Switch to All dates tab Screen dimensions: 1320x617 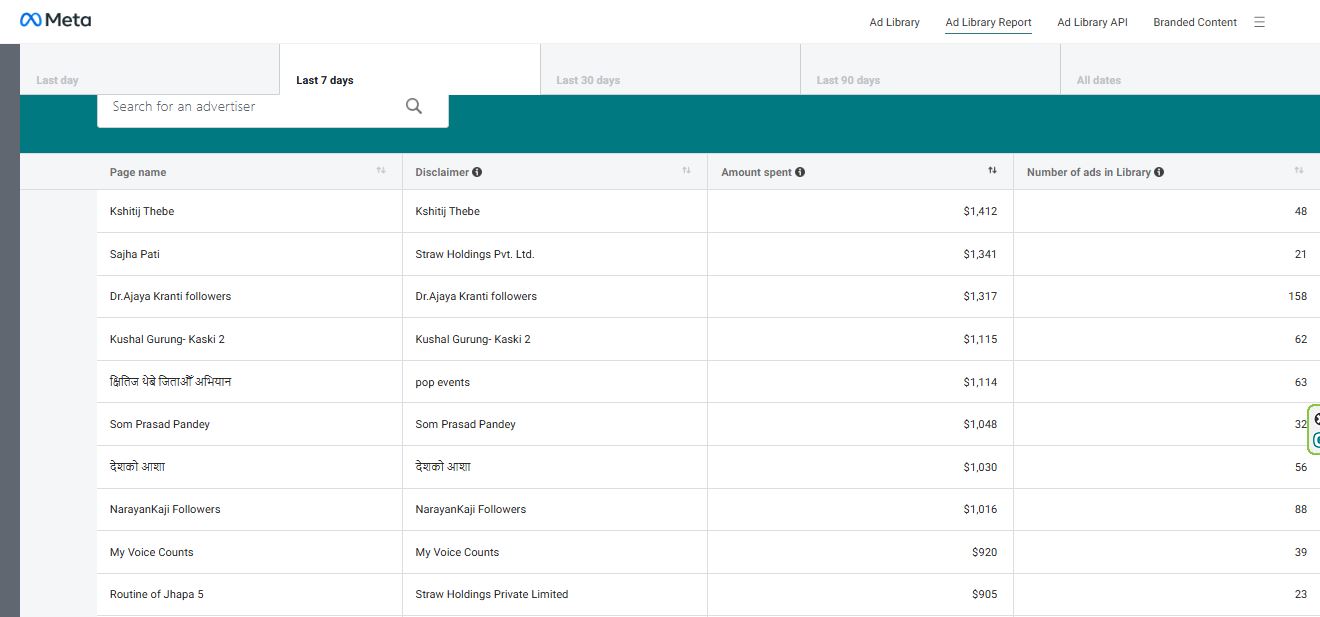click(1098, 80)
